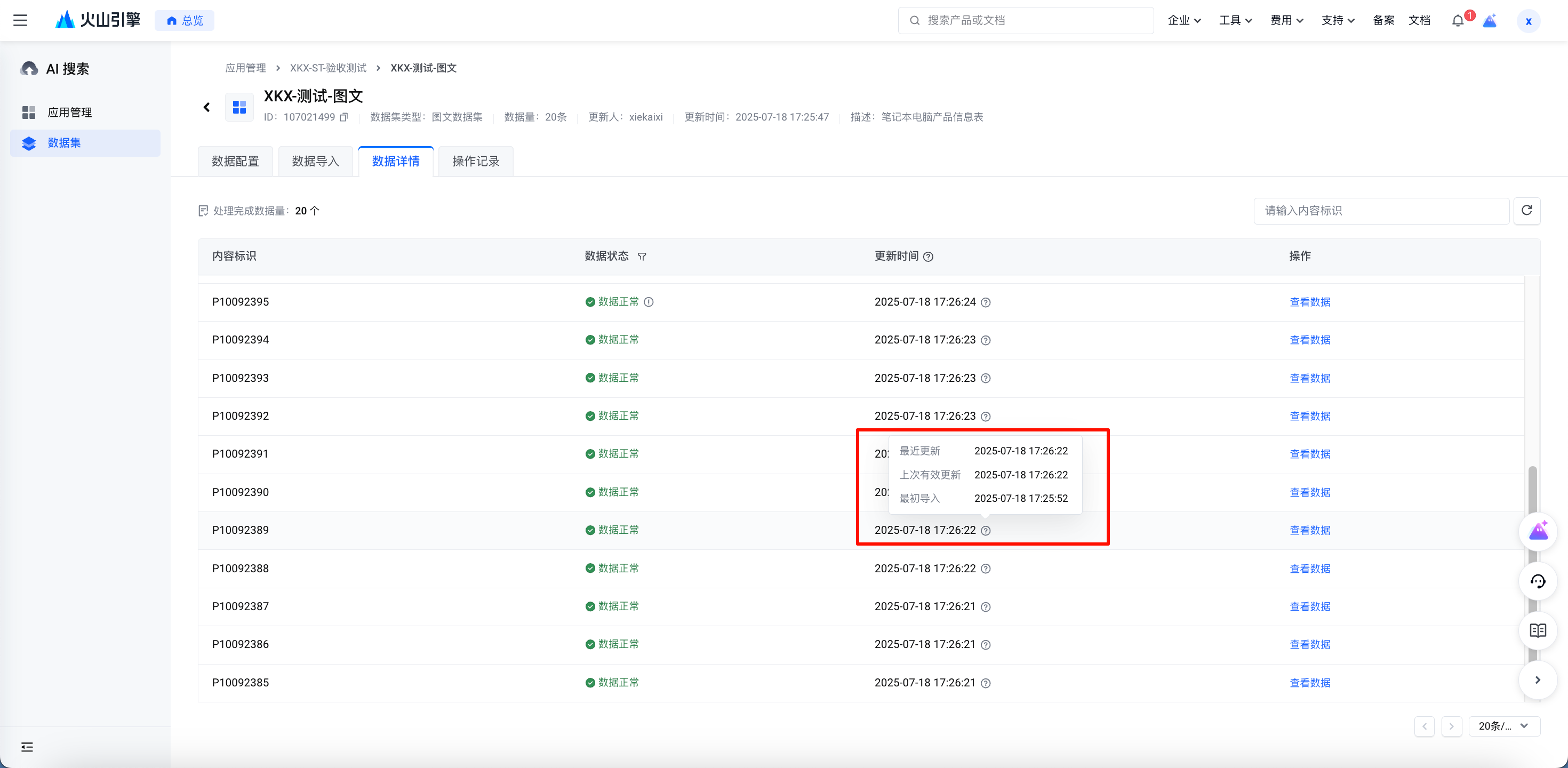Expand the 企业 dropdown menu
The image size is (1568, 768).
click(x=1184, y=21)
